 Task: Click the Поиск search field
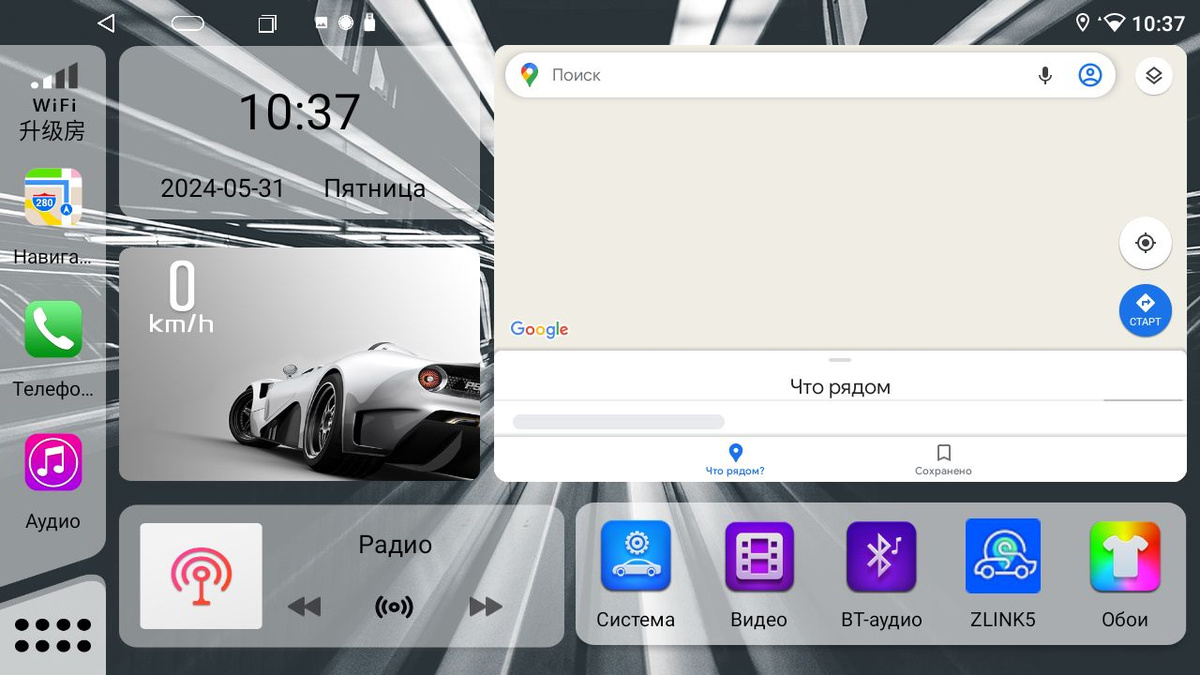(x=780, y=75)
